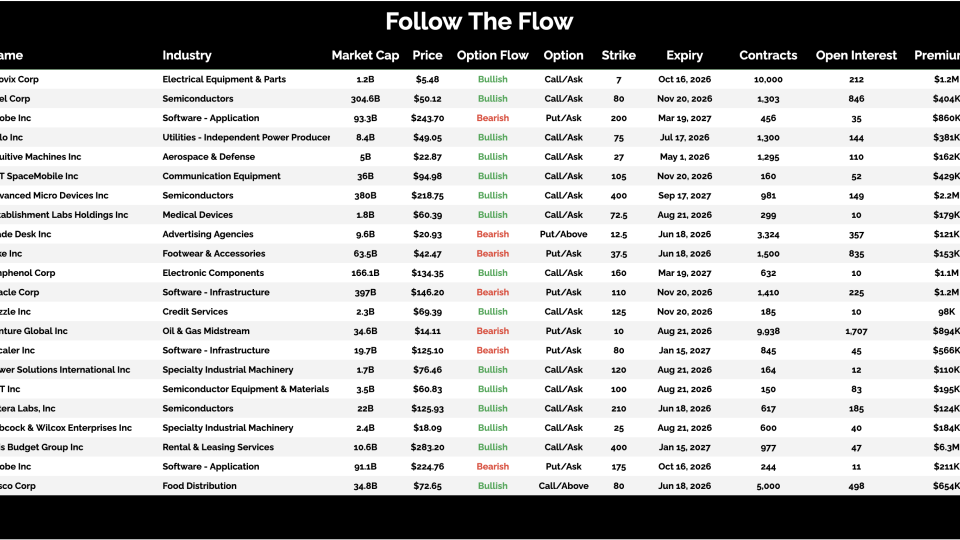Viewport: 960px width, 540px height.
Task: Select the Advanced Micro Devices Inc row
Action: click(55, 196)
